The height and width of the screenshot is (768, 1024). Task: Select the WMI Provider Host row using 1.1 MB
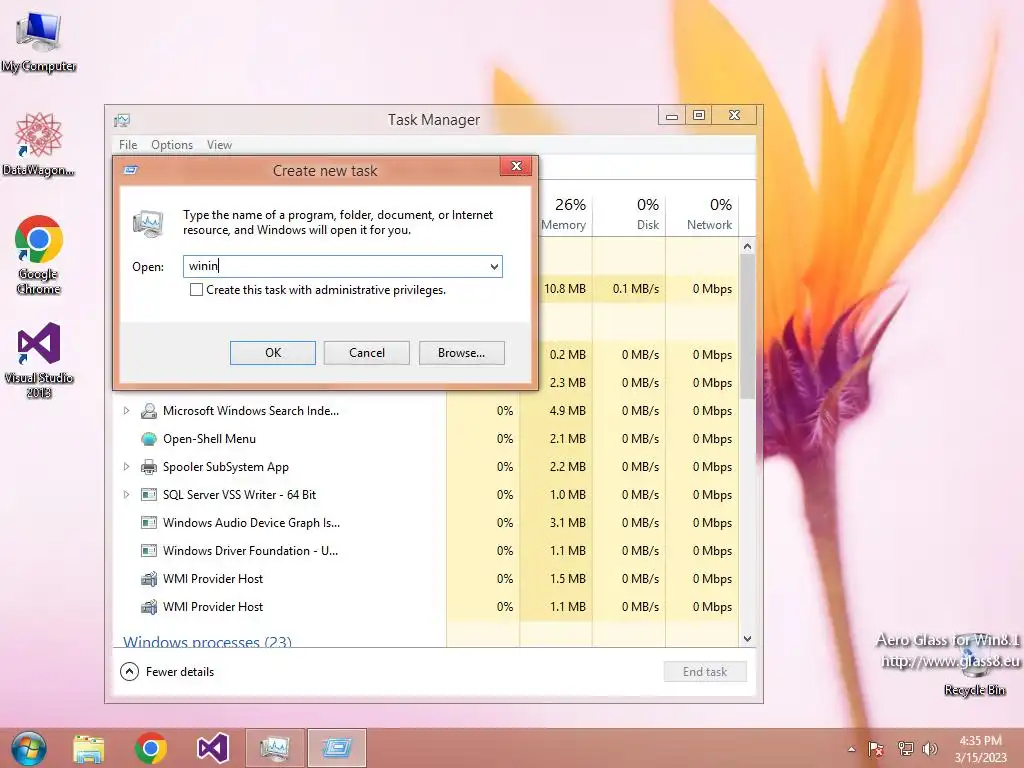(x=427, y=607)
